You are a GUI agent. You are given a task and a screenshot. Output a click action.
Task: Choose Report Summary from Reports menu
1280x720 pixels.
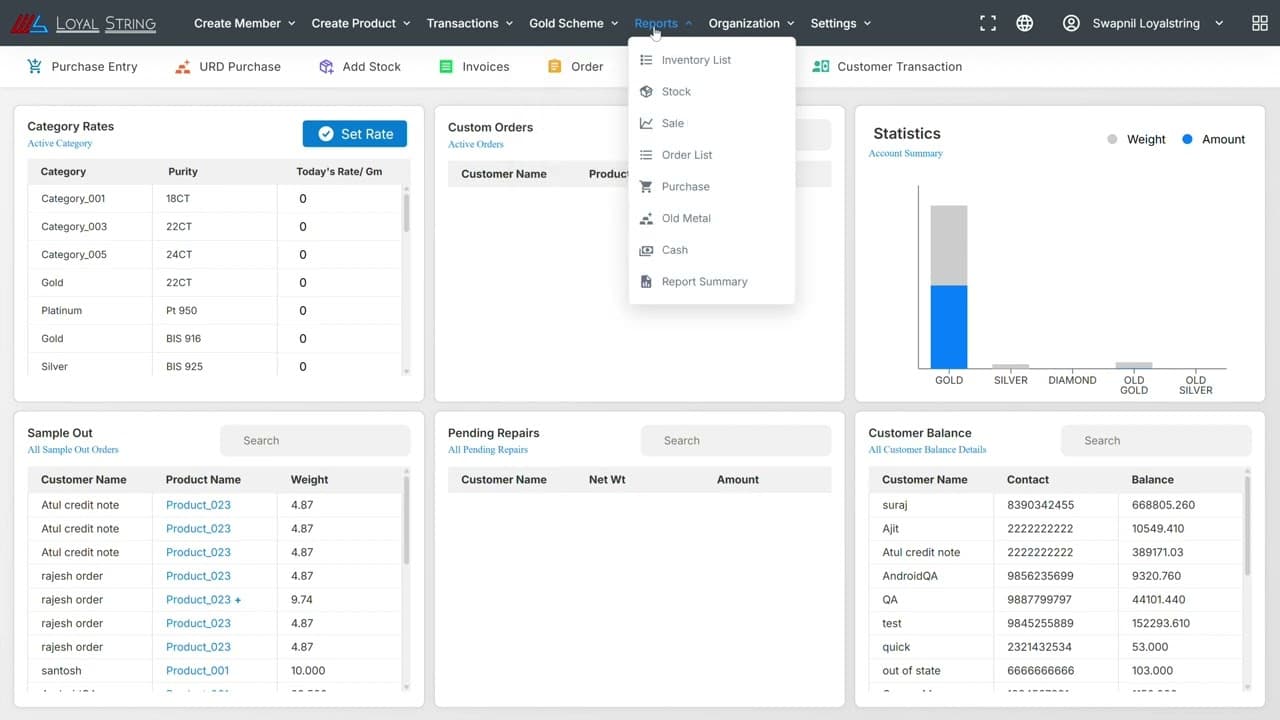click(704, 281)
